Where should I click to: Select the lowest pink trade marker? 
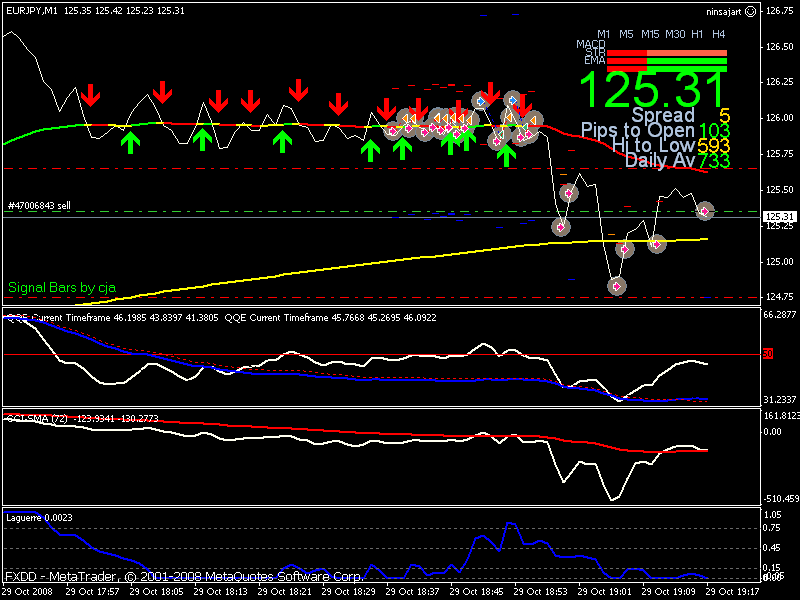[x=616, y=286]
